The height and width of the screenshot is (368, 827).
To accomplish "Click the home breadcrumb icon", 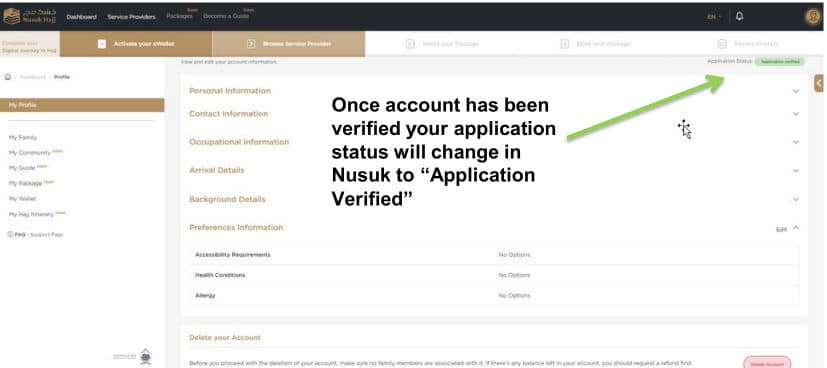I will (x=7, y=77).
